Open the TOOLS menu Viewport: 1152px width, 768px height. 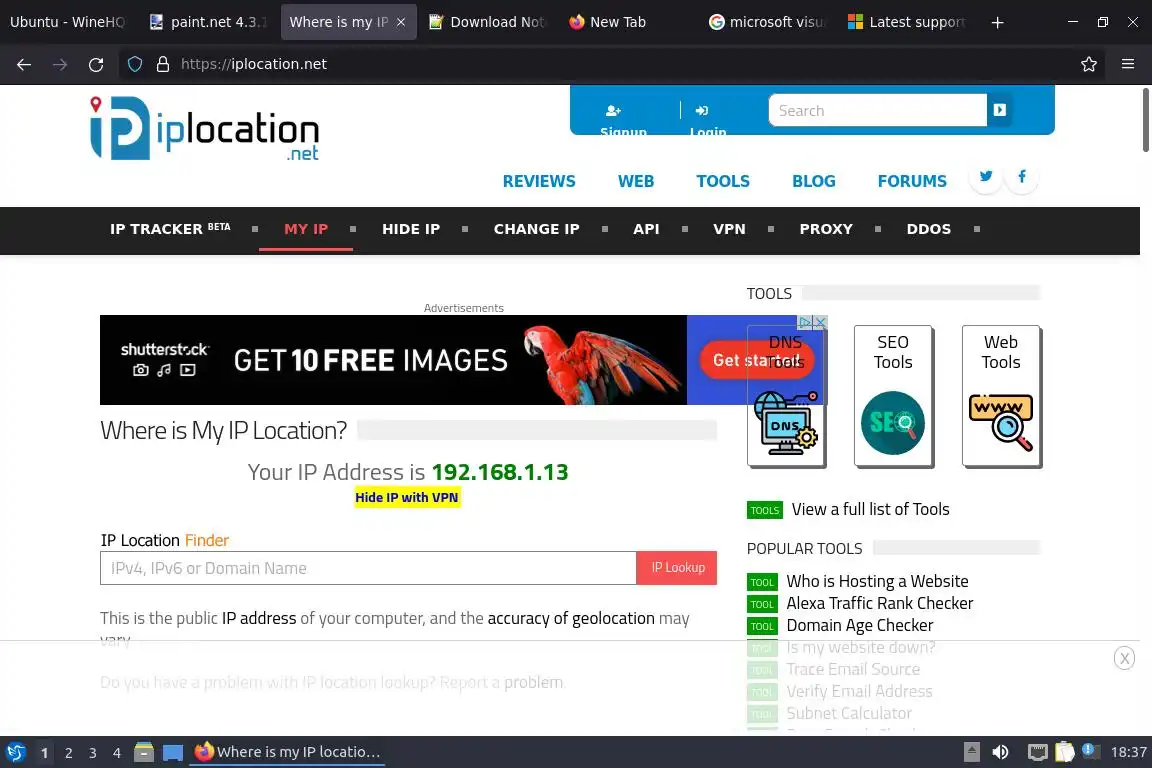coord(723,182)
